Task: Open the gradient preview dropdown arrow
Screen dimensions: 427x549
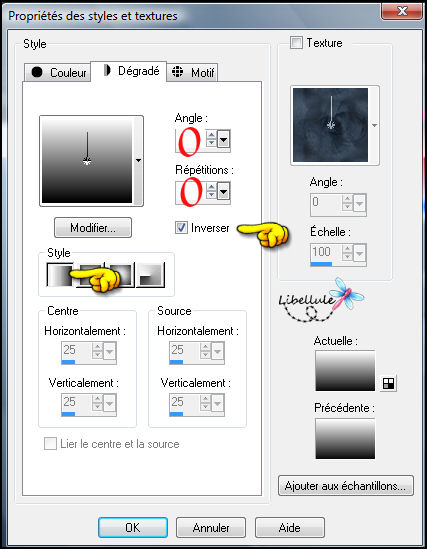Action: 138,161
